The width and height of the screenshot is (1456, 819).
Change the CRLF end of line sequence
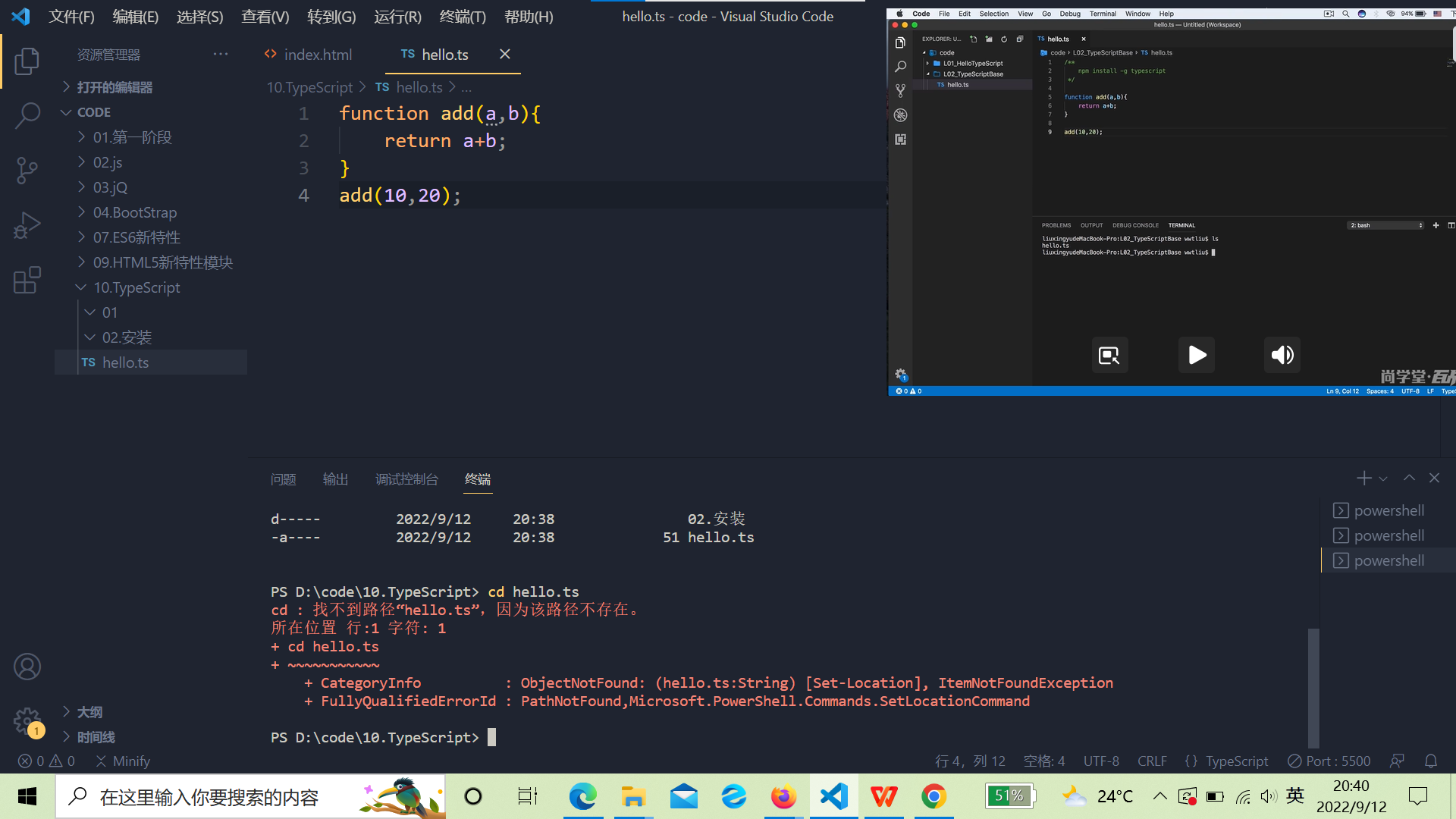(x=1152, y=761)
